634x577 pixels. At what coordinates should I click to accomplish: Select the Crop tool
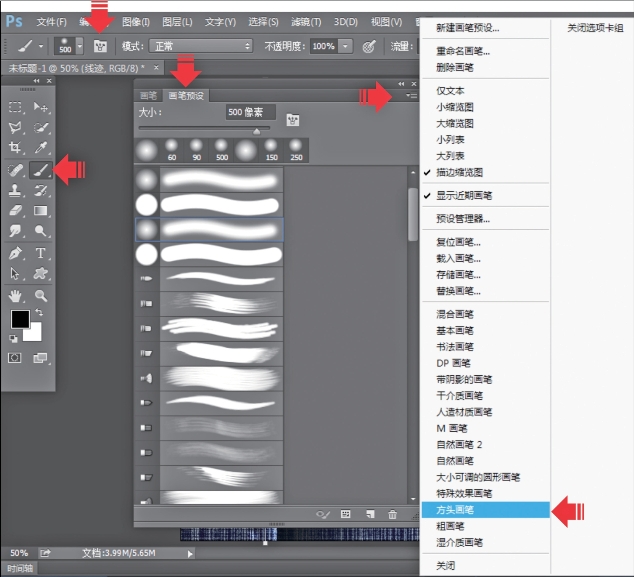click(16, 149)
